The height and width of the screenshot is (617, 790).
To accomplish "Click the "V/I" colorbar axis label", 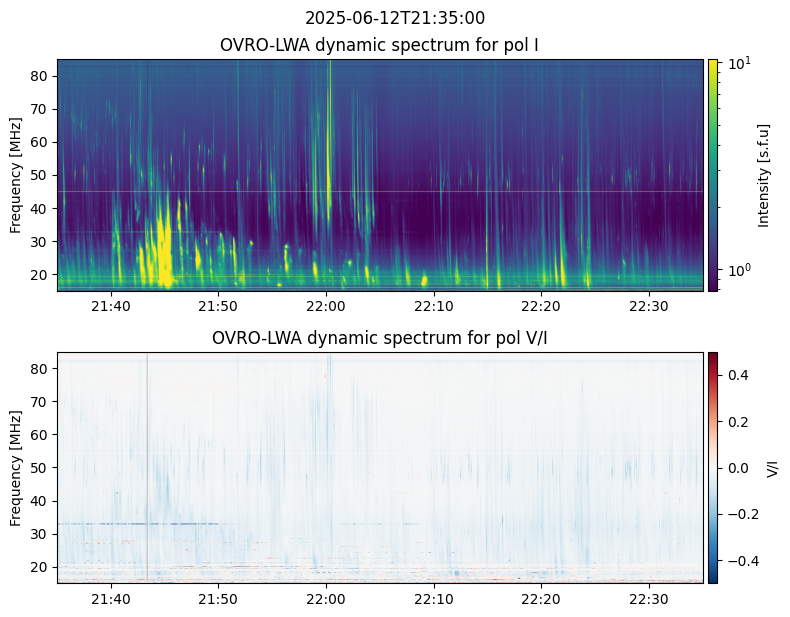I will coord(772,467).
